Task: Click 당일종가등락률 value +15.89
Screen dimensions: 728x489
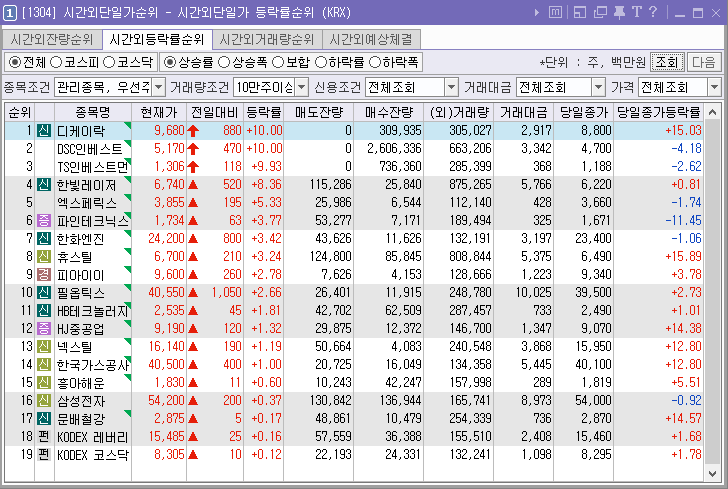Action: tap(683, 256)
